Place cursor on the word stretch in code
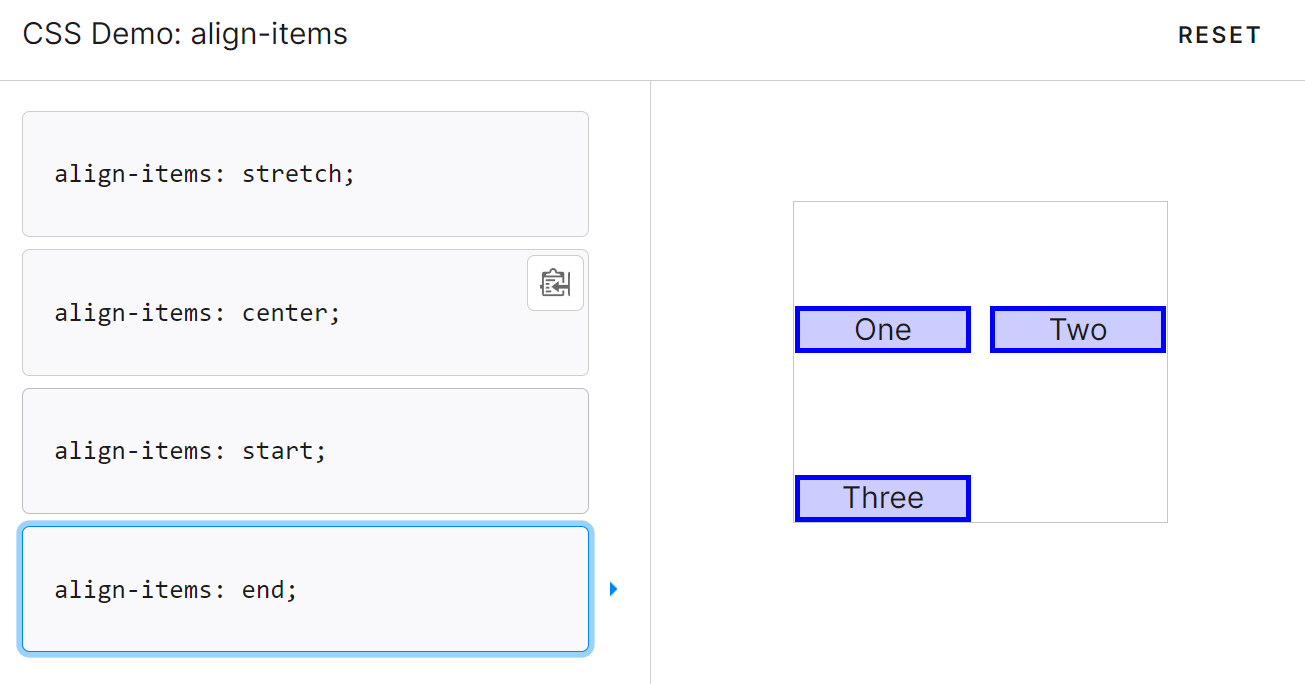1305x684 pixels. 292,174
